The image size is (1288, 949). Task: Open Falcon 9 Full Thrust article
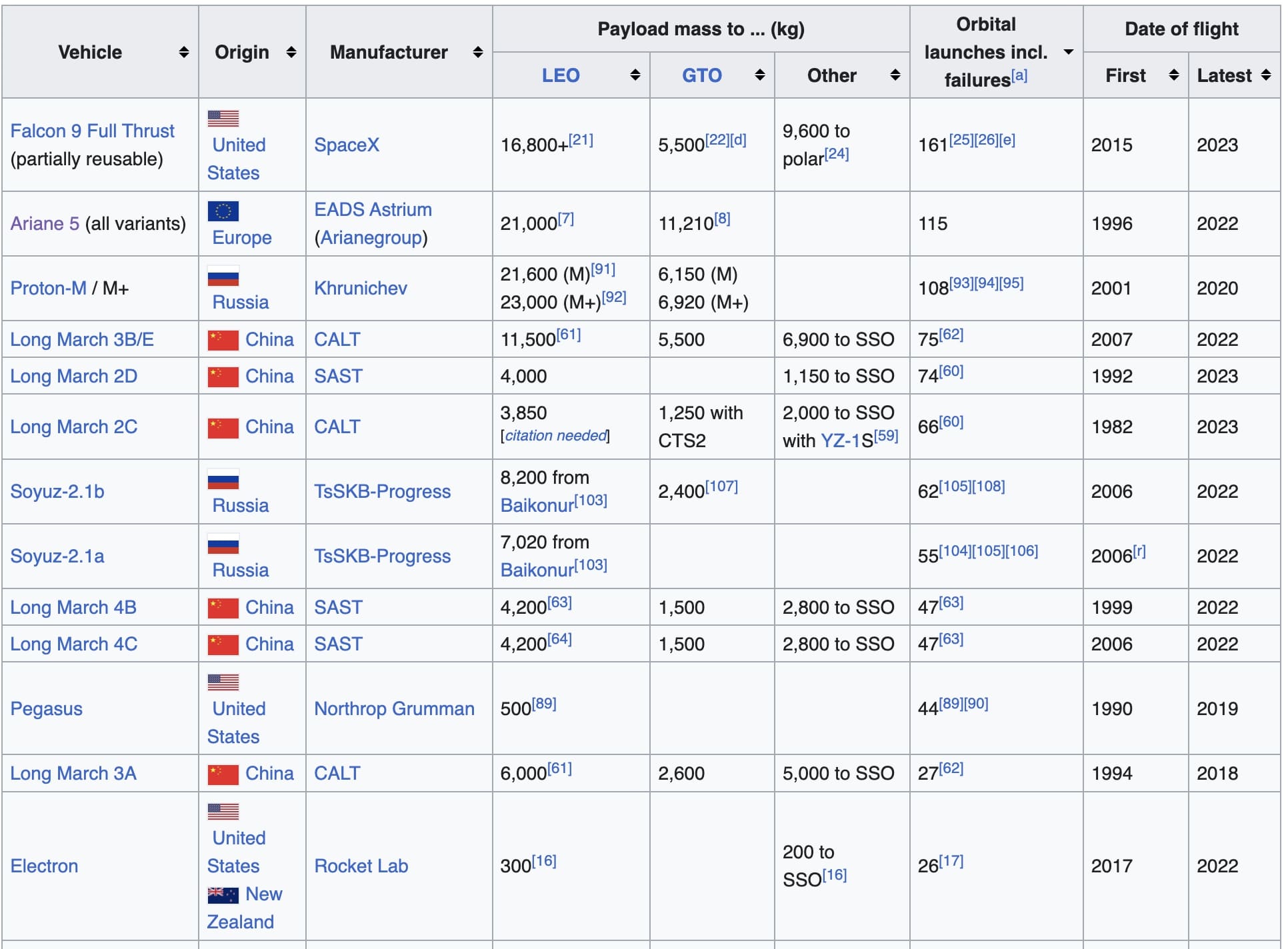click(92, 131)
